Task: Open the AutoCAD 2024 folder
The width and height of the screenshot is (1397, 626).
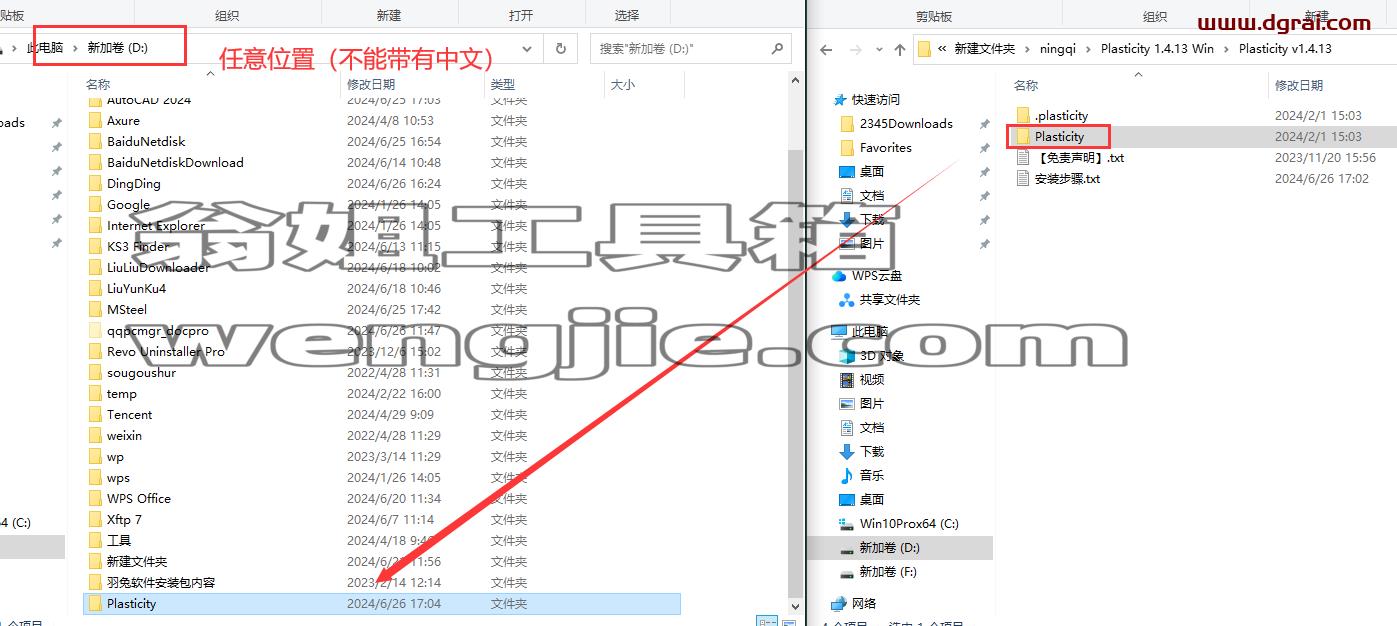Action: pos(148,100)
